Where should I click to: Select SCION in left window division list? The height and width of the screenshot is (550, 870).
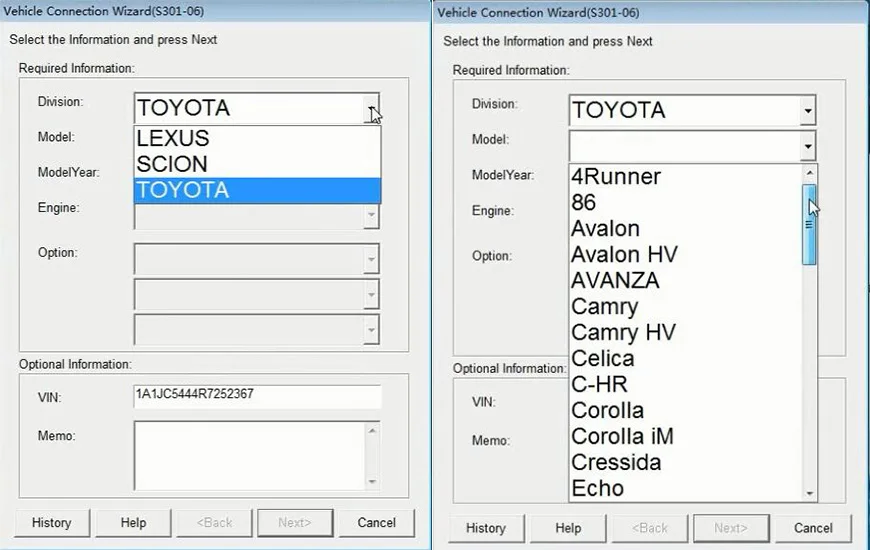point(257,164)
